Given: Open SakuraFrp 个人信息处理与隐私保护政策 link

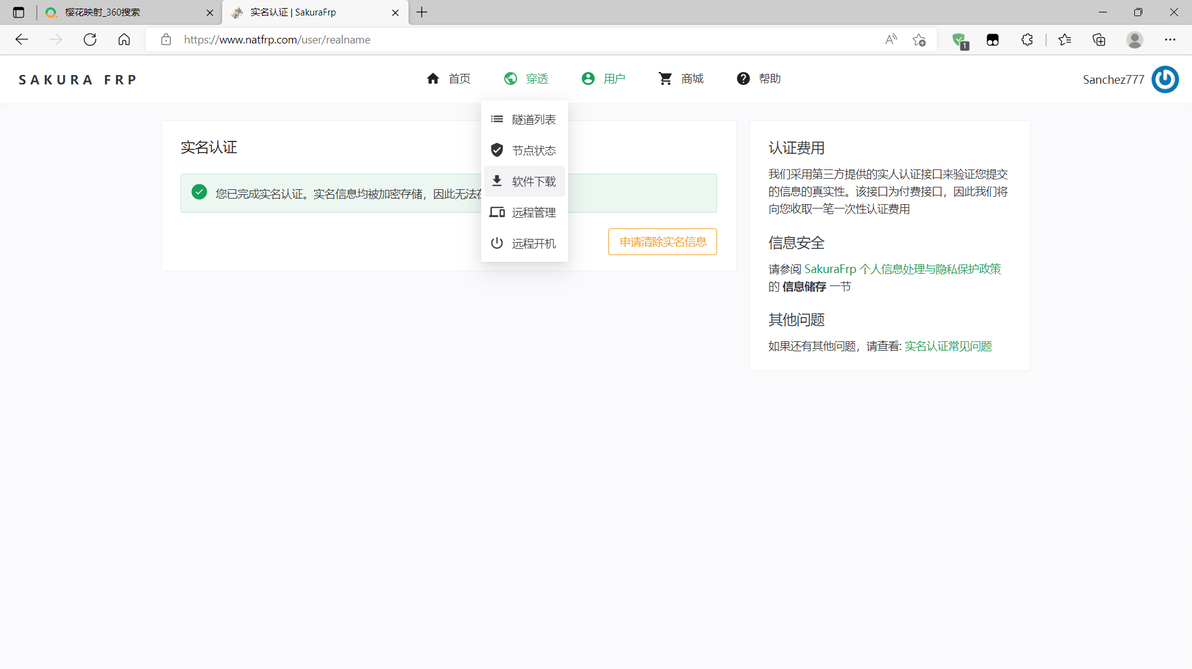Looking at the screenshot, I should click(902, 269).
